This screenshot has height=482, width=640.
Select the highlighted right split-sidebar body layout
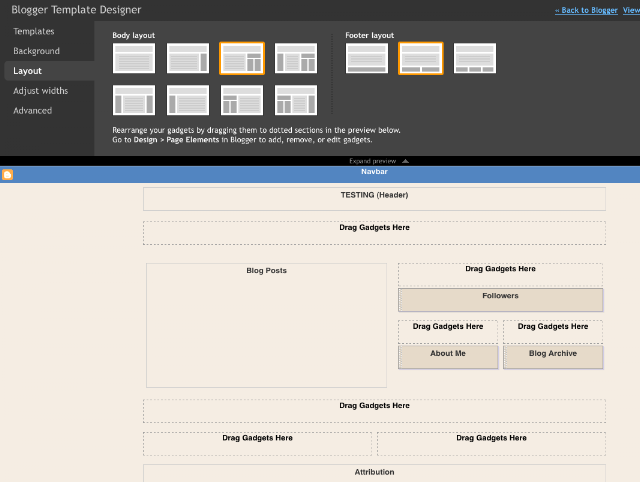click(242, 58)
